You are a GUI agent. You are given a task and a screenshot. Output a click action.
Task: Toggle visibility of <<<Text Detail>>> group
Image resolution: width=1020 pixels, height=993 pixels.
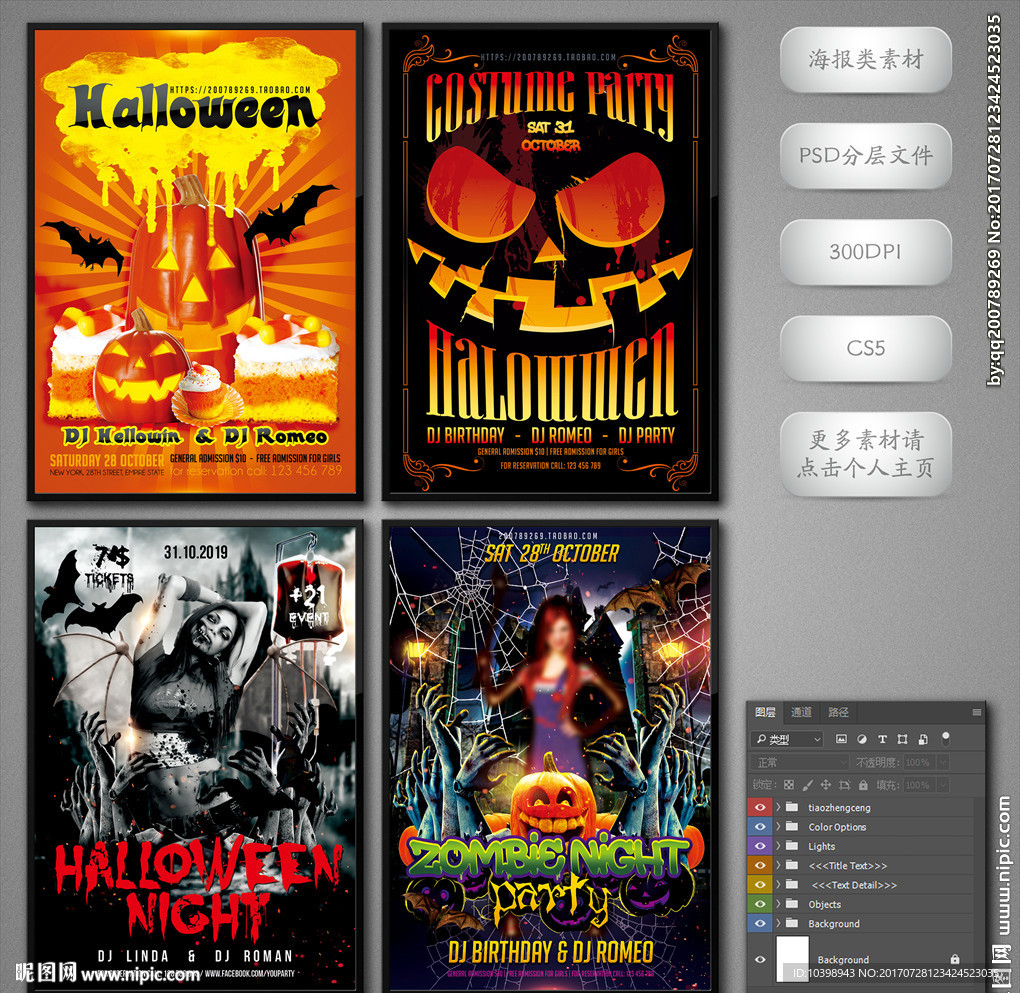[x=760, y=884]
